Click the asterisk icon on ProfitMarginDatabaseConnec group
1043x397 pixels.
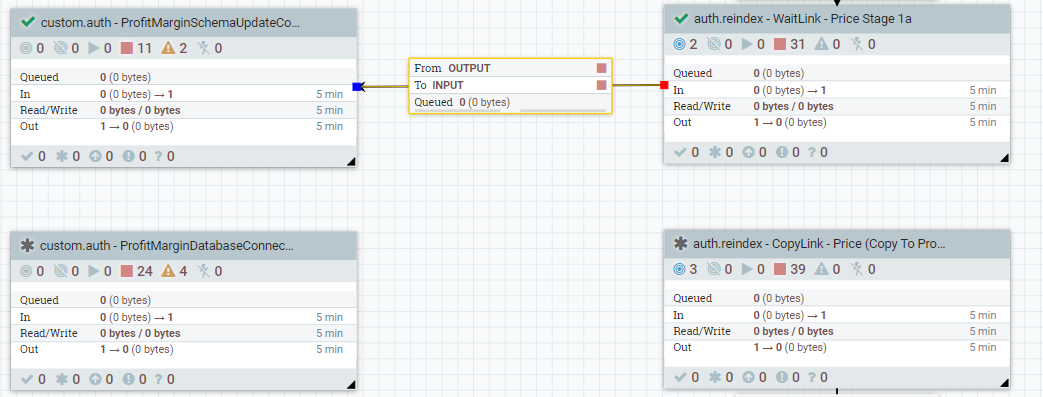[27, 245]
